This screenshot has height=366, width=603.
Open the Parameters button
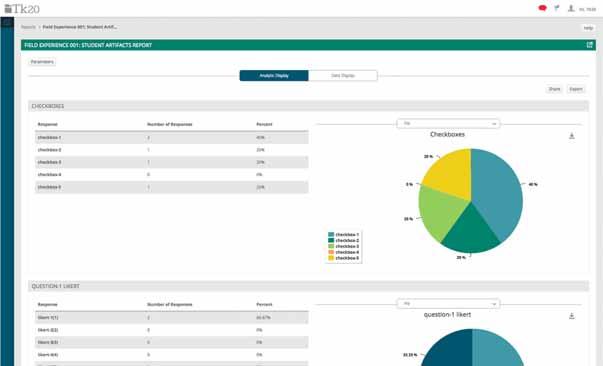(x=42, y=62)
